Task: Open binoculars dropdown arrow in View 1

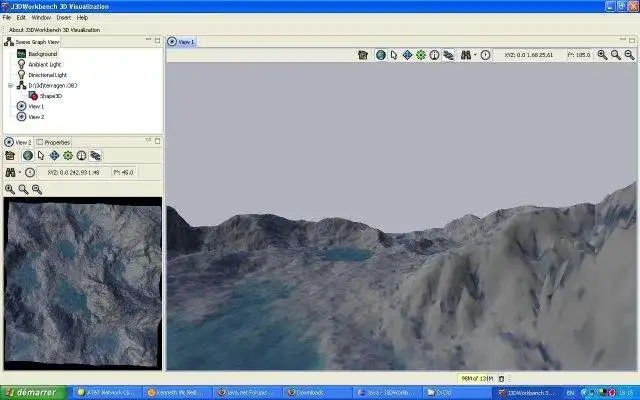Action: coord(475,55)
